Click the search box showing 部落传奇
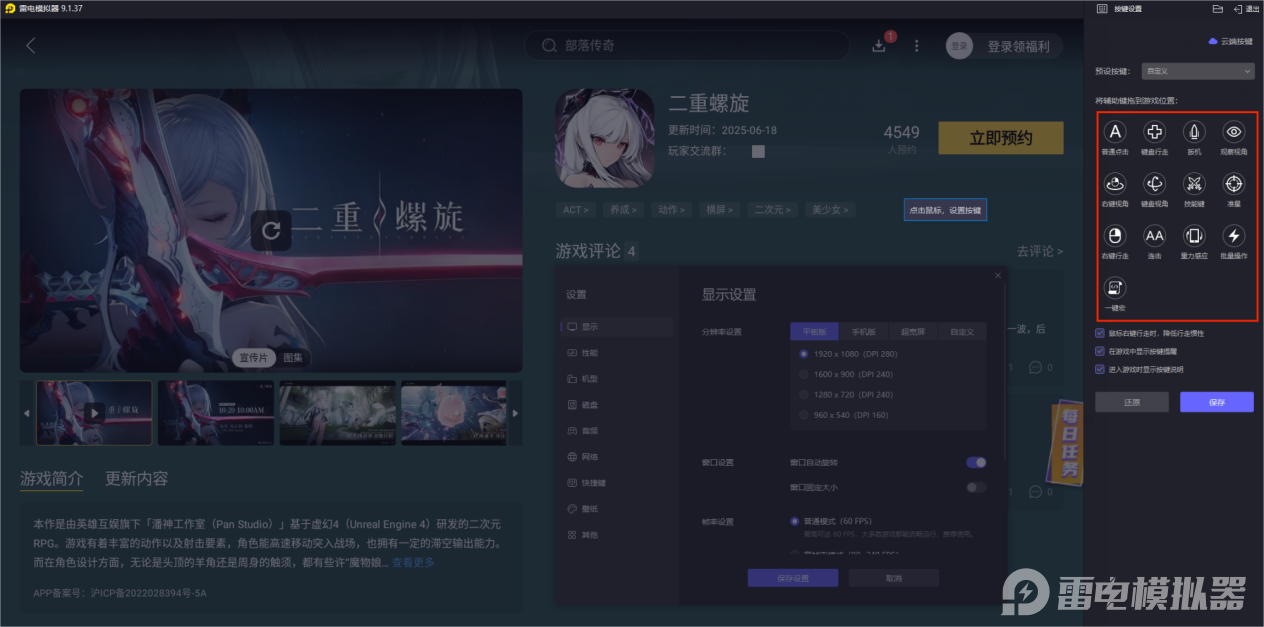Image resolution: width=1264 pixels, height=627 pixels. coord(688,45)
